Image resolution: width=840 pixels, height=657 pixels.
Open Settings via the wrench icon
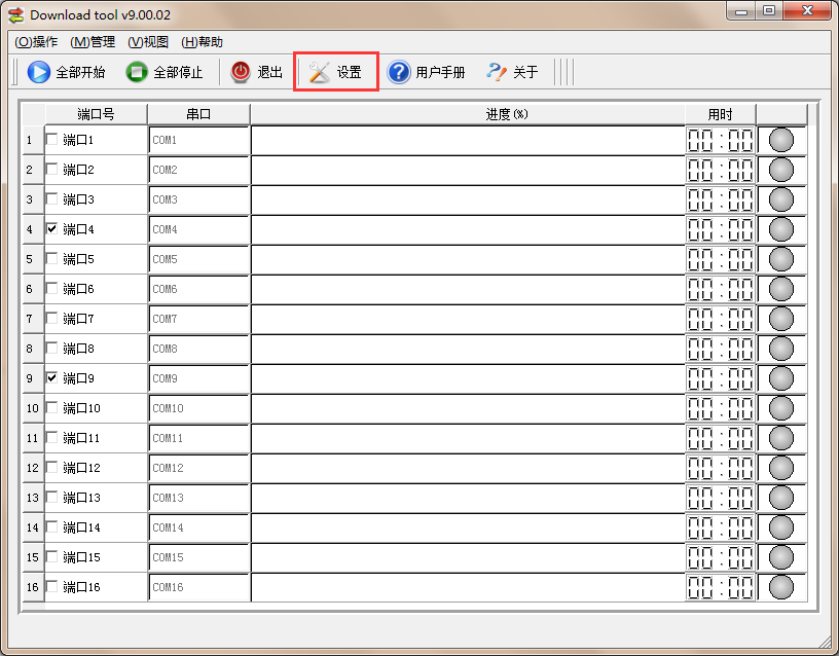319,72
